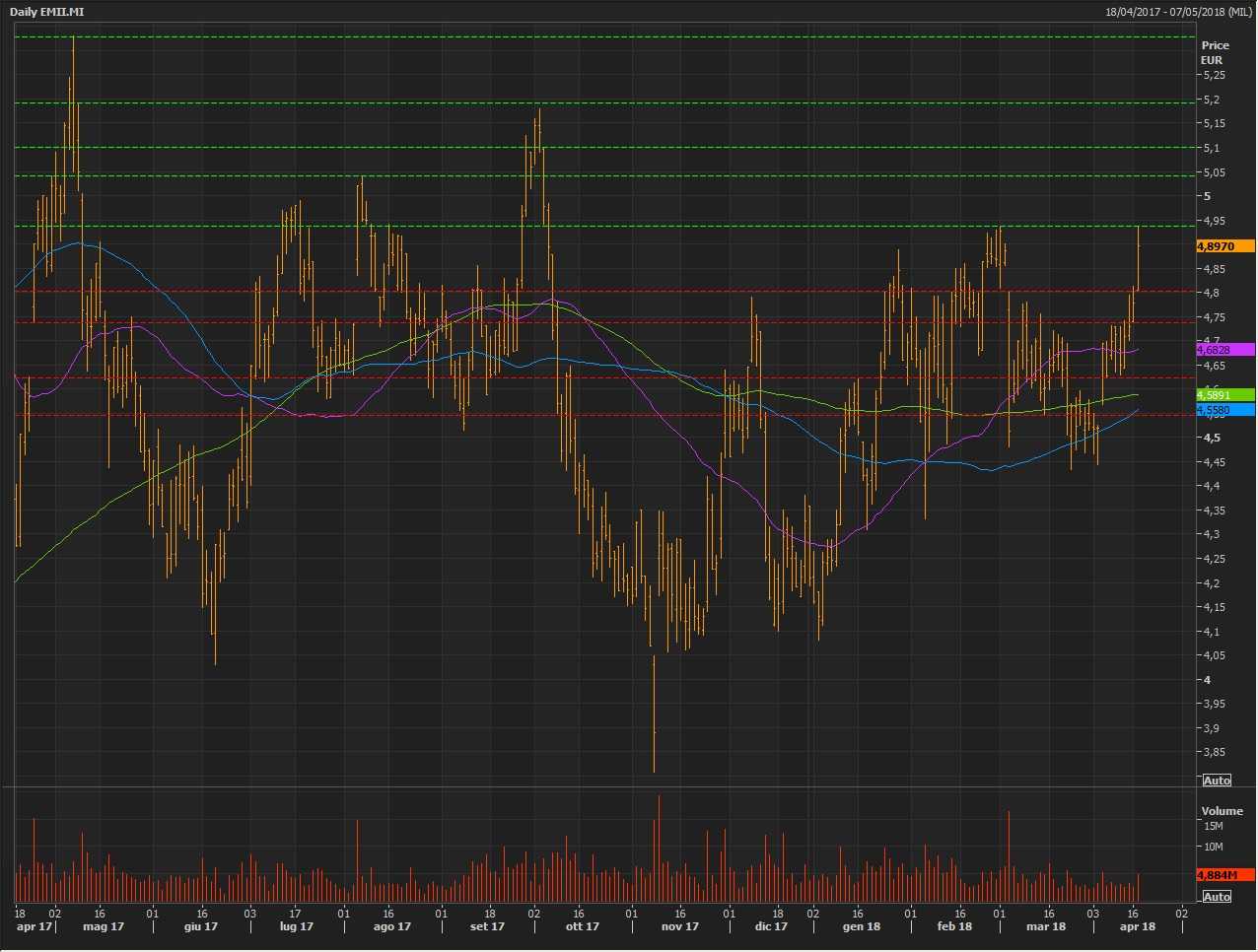
Task: Click the Price EUR axis label
Action: (x=1215, y=52)
